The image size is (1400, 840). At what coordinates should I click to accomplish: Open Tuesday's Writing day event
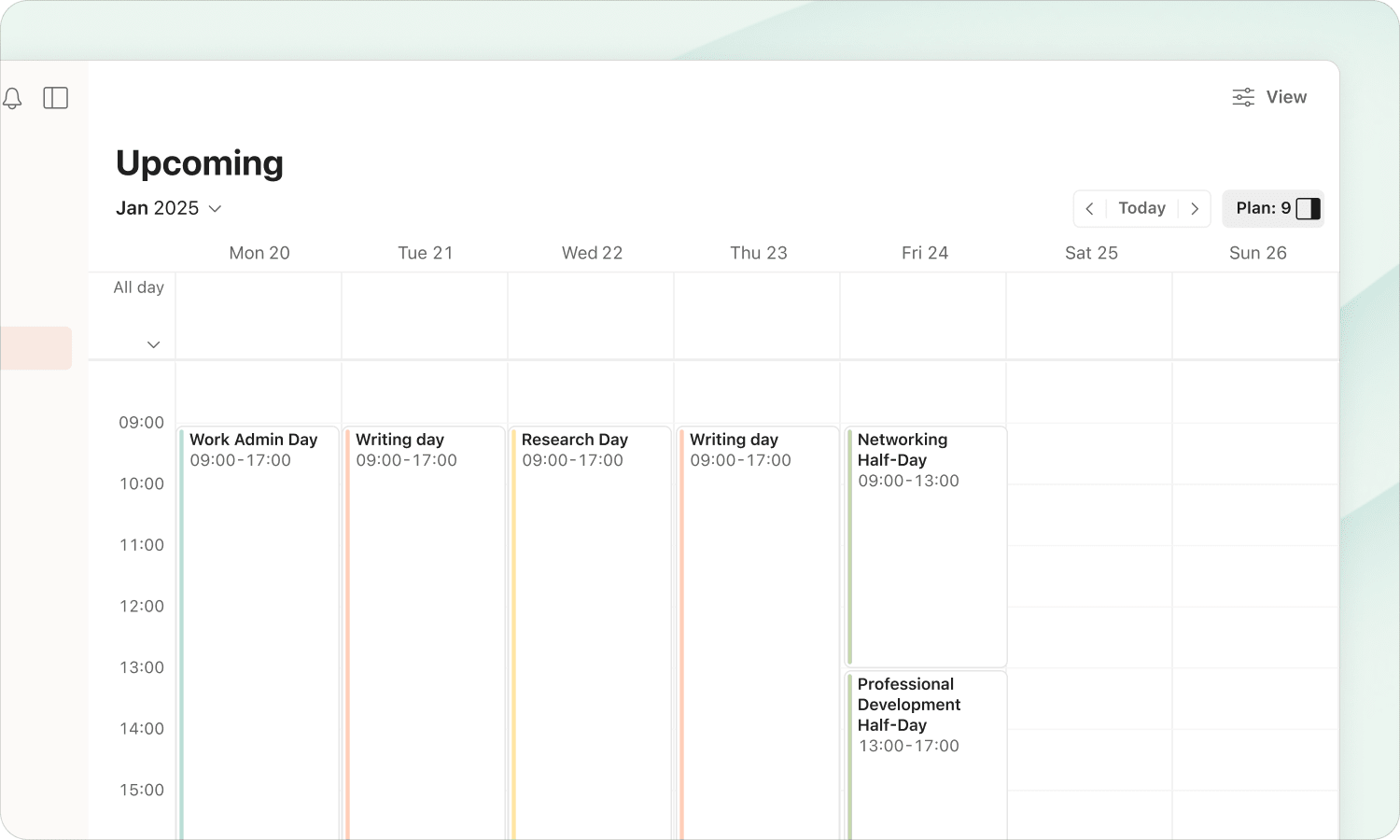click(425, 633)
